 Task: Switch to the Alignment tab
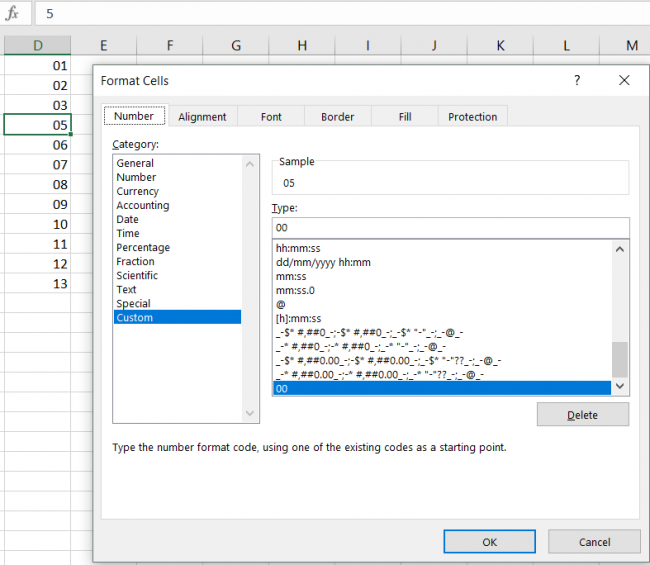(x=202, y=117)
